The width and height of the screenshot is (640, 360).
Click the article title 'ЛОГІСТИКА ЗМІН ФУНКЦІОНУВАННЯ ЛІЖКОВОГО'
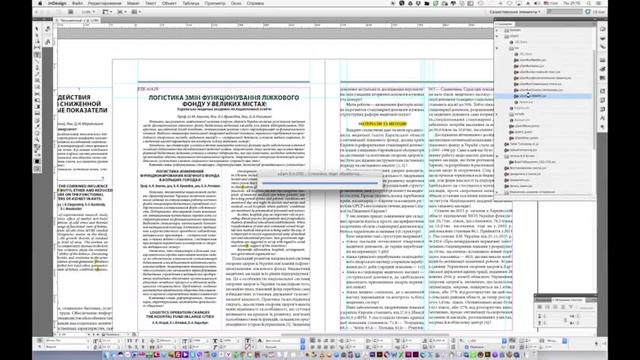click(x=224, y=98)
